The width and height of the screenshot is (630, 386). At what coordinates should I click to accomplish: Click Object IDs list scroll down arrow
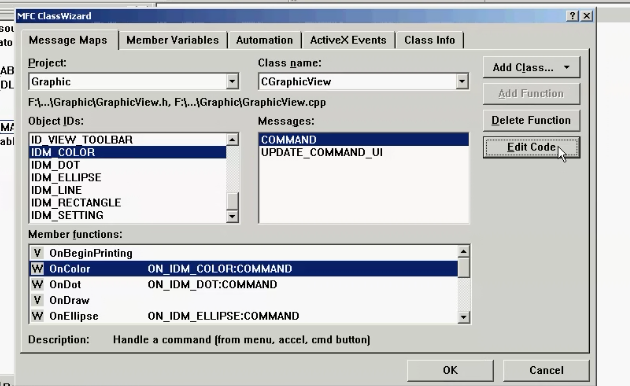(232, 216)
